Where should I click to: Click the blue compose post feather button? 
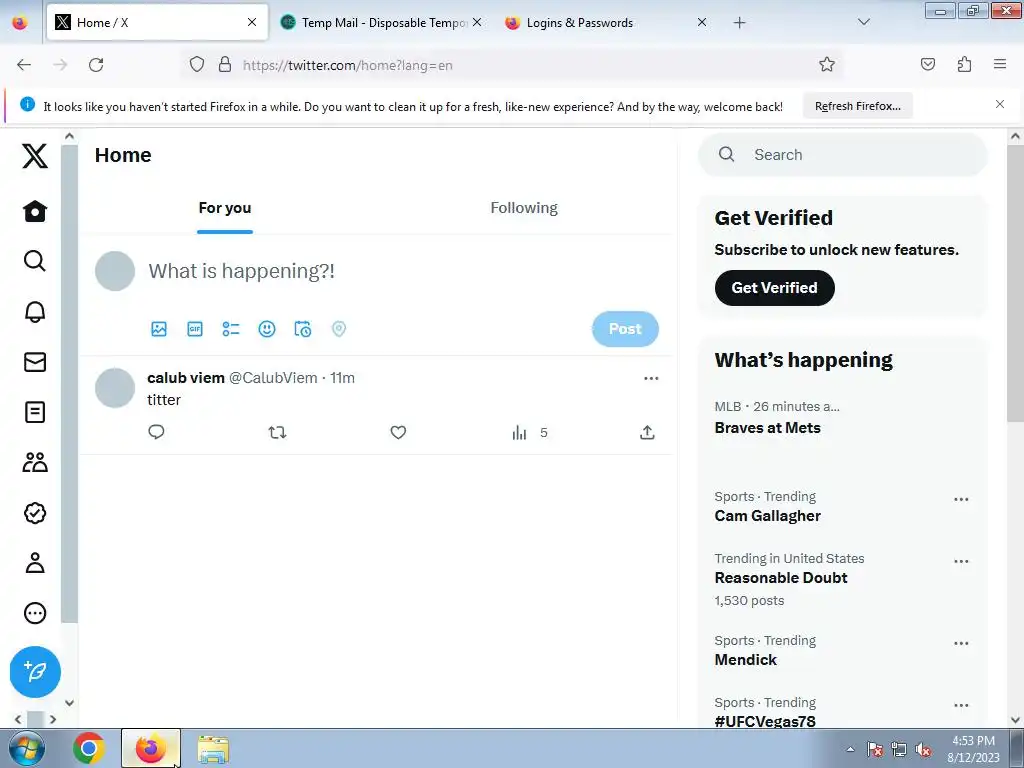(x=35, y=671)
